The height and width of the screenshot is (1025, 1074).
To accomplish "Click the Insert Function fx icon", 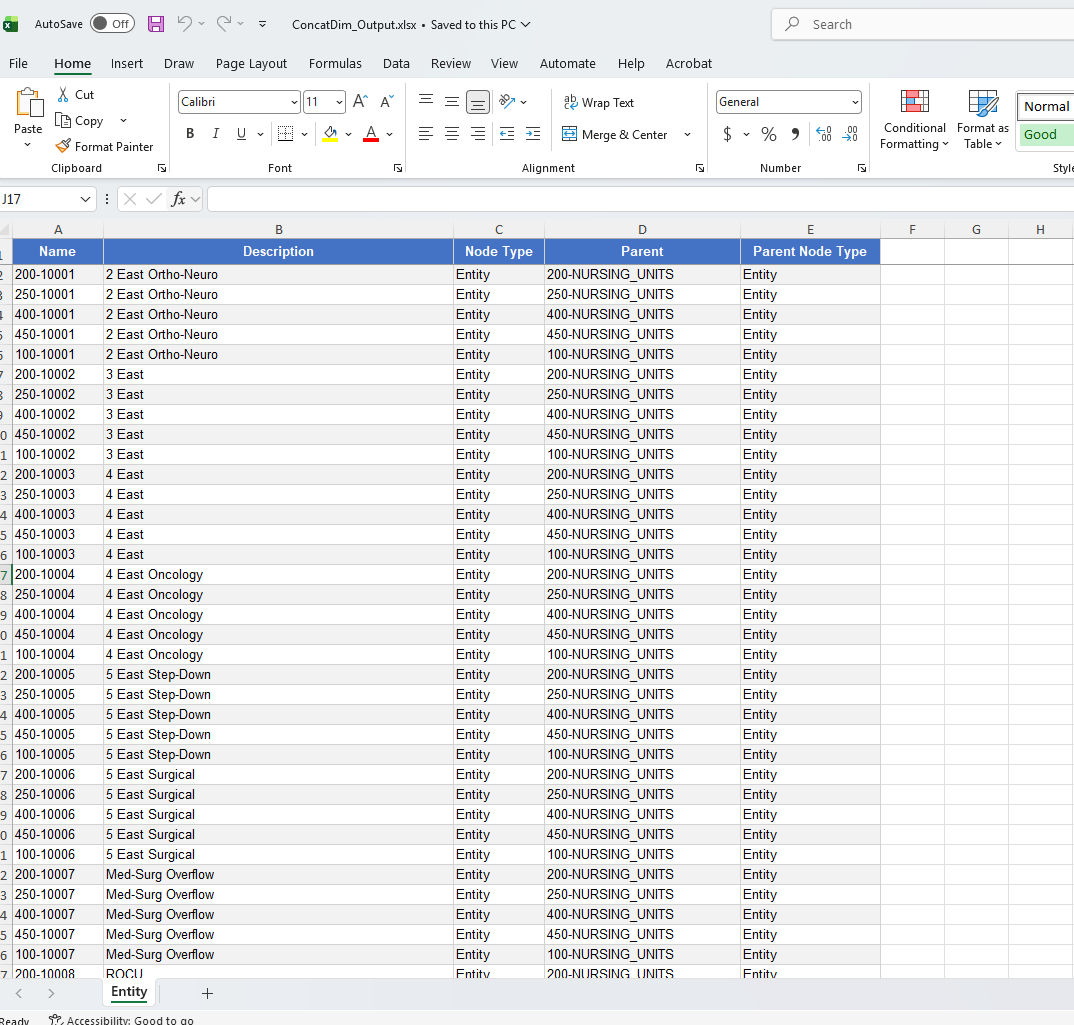I will (178, 199).
